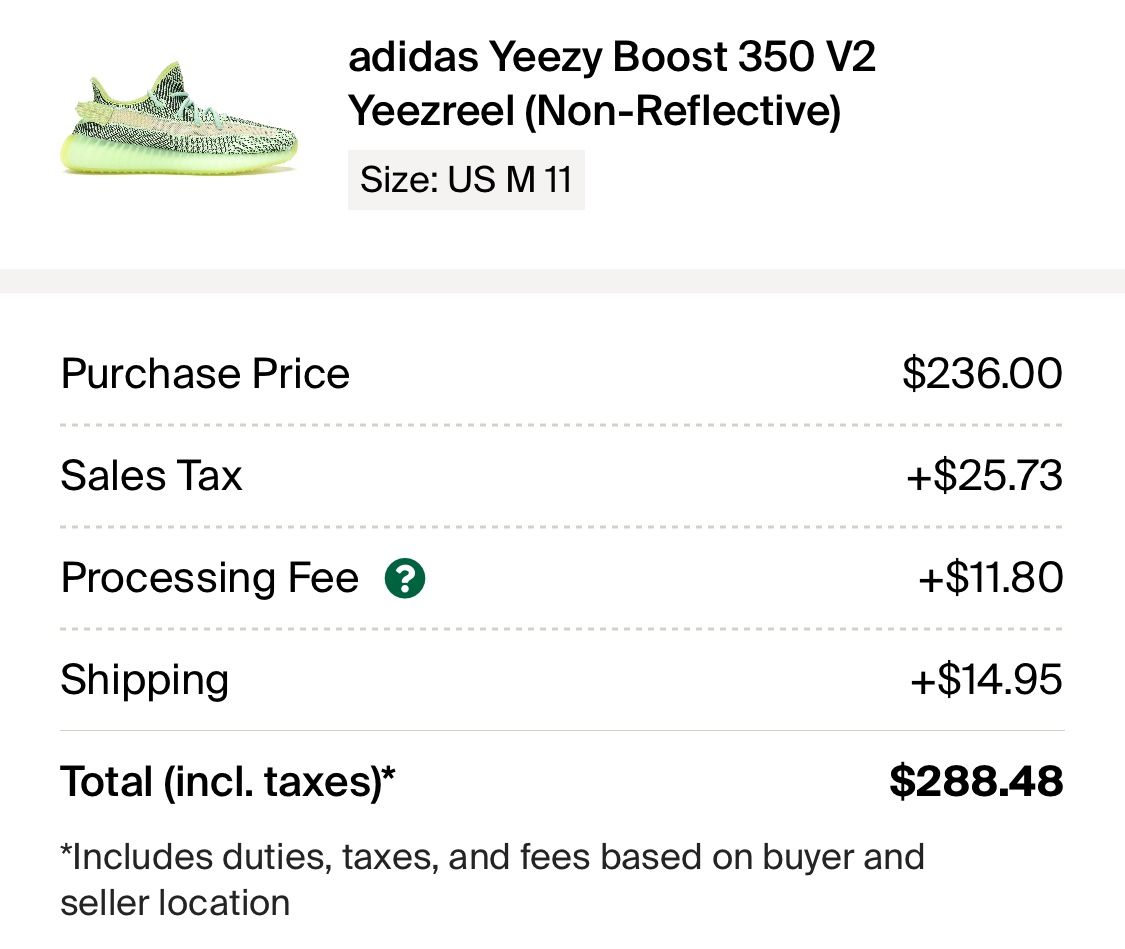Click the Shipping row label
The image size is (1125, 949).
pyautogui.click(x=144, y=679)
